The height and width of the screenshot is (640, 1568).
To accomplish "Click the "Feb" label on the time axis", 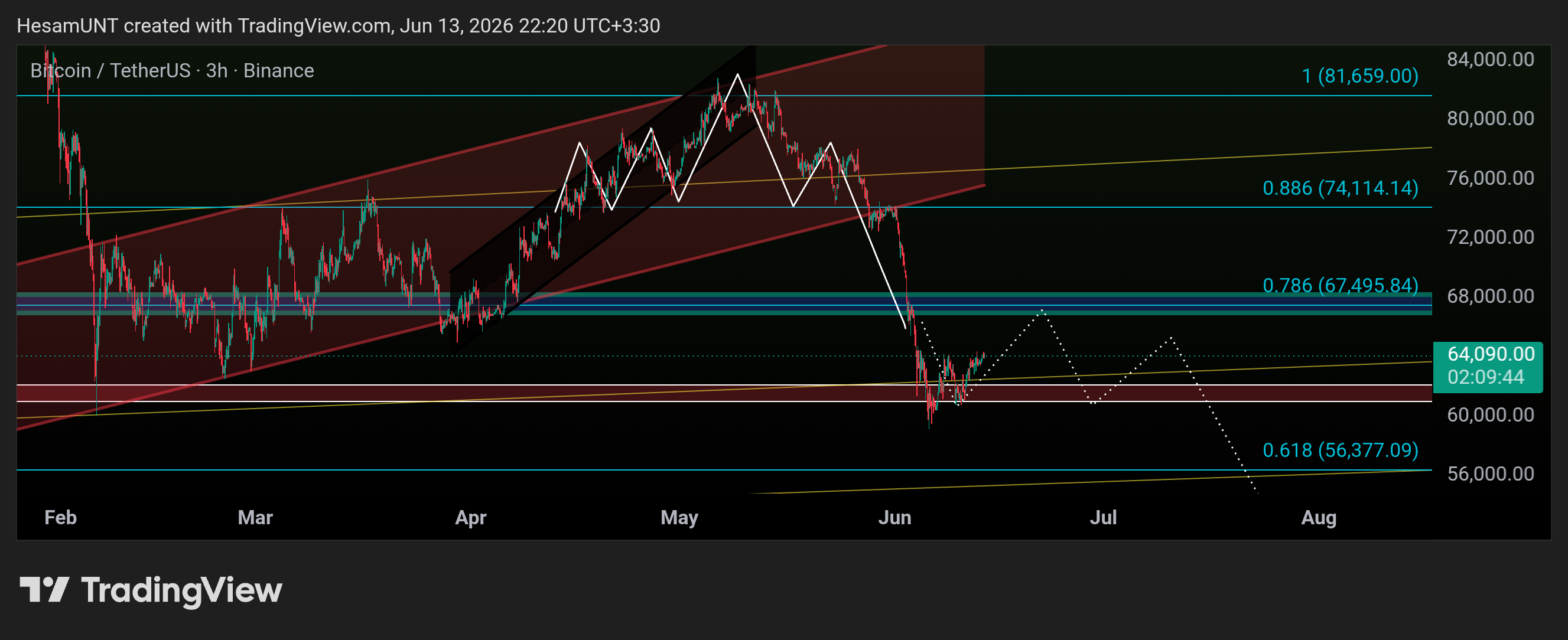I will pyautogui.click(x=61, y=518).
